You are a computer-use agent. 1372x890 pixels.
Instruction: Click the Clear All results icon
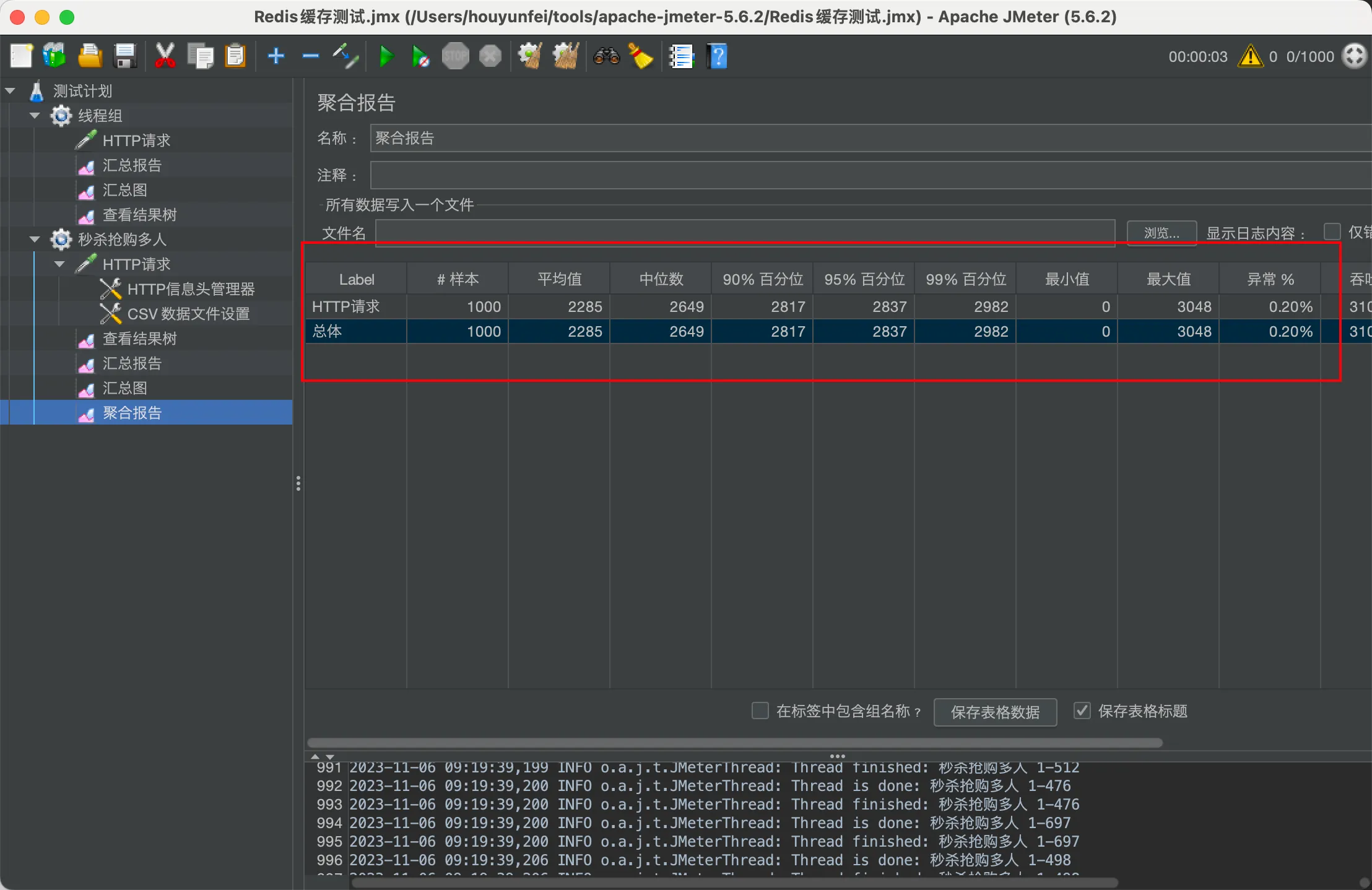click(x=566, y=56)
